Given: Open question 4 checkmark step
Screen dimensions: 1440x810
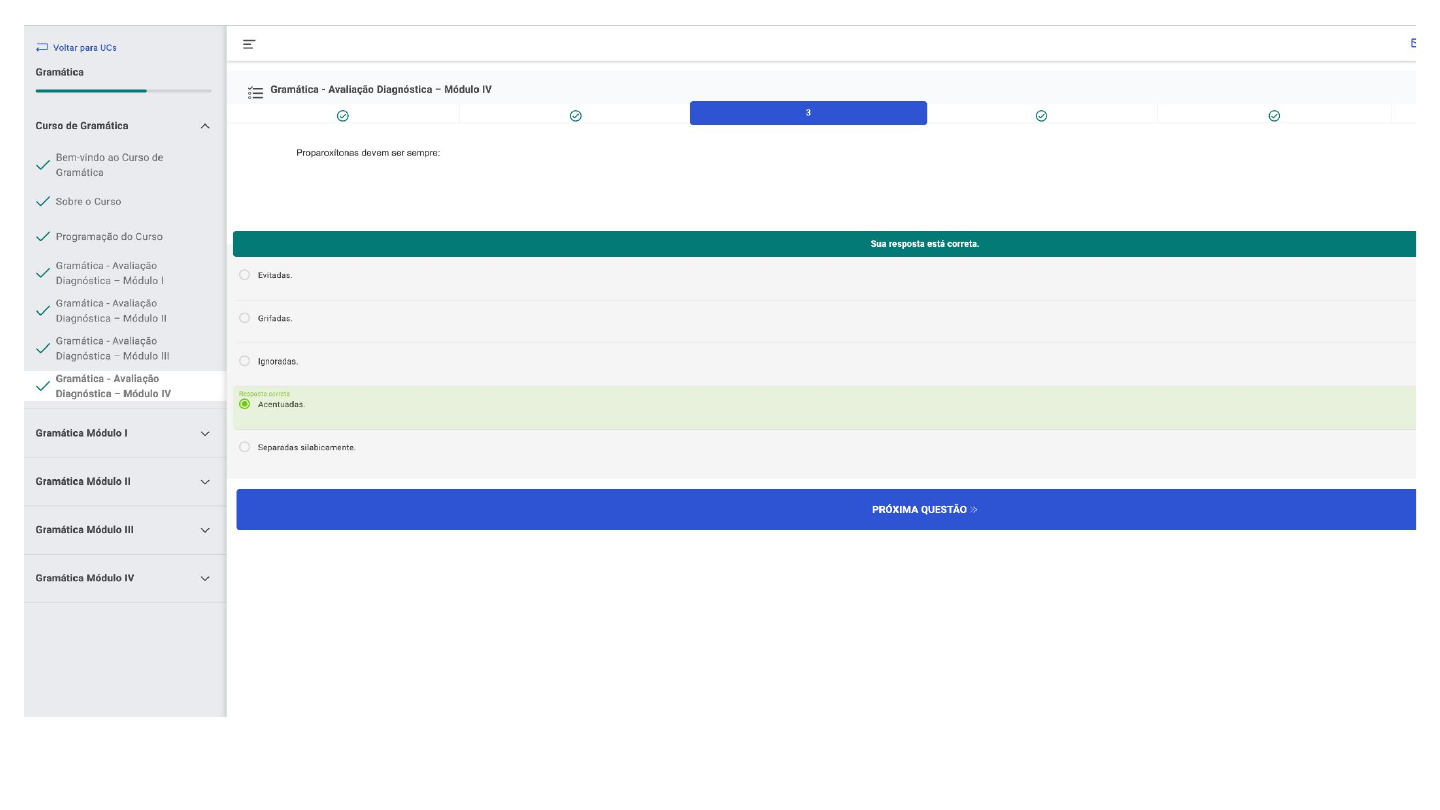Looking at the screenshot, I should tap(1041, 116).
